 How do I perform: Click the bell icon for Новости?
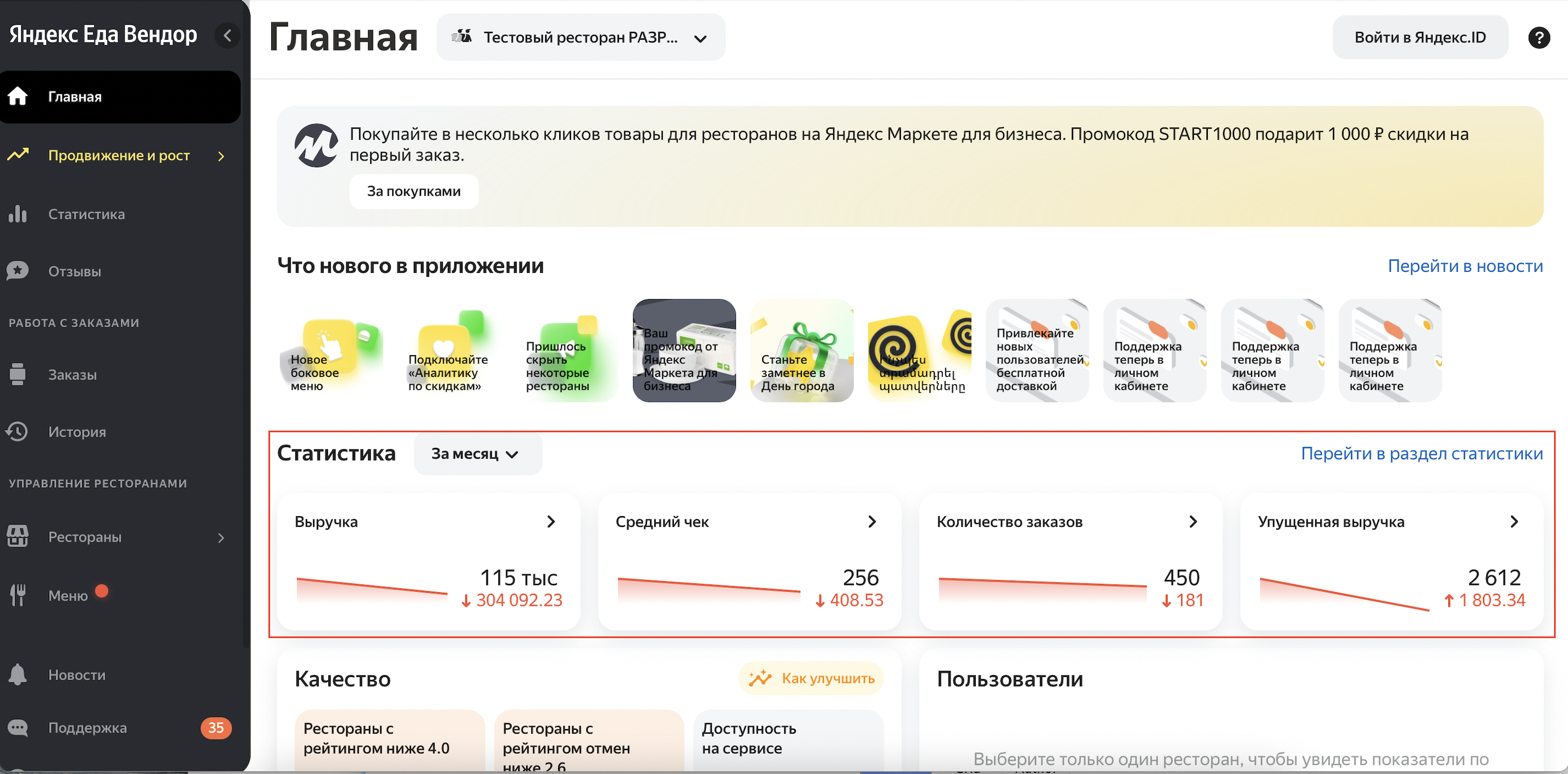point(18,675)
